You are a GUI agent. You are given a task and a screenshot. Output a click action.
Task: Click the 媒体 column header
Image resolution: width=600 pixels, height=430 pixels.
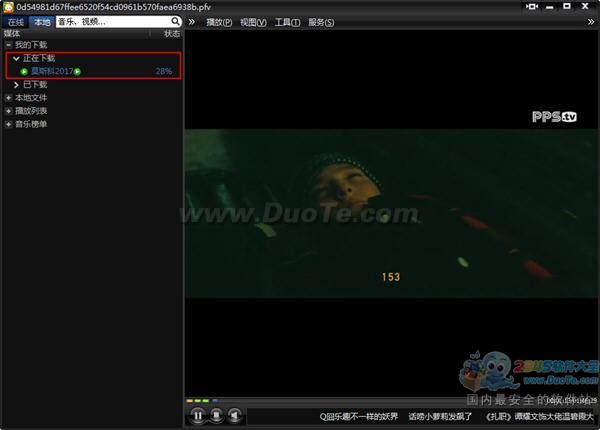tap(12, 34)
